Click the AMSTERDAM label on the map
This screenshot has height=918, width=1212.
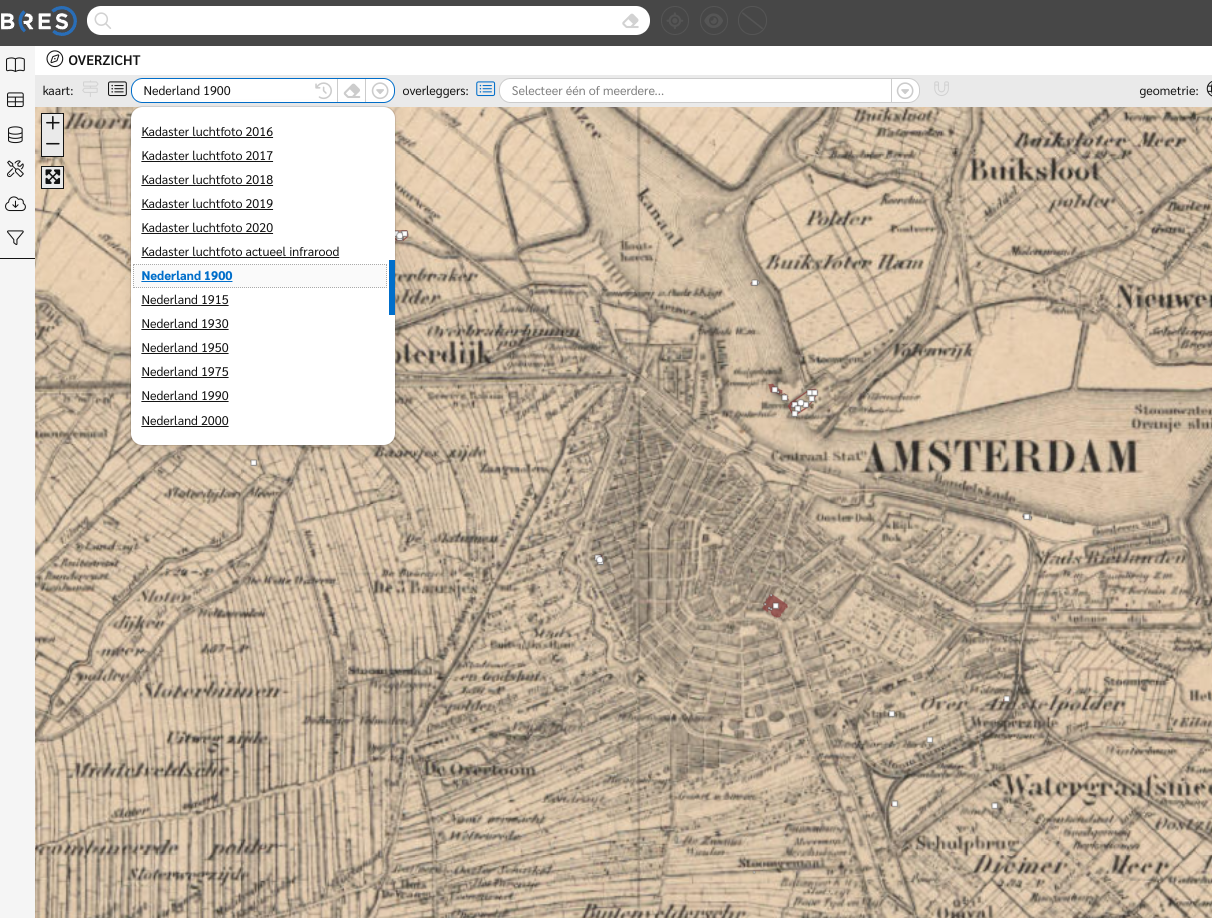click(1000, 457)
